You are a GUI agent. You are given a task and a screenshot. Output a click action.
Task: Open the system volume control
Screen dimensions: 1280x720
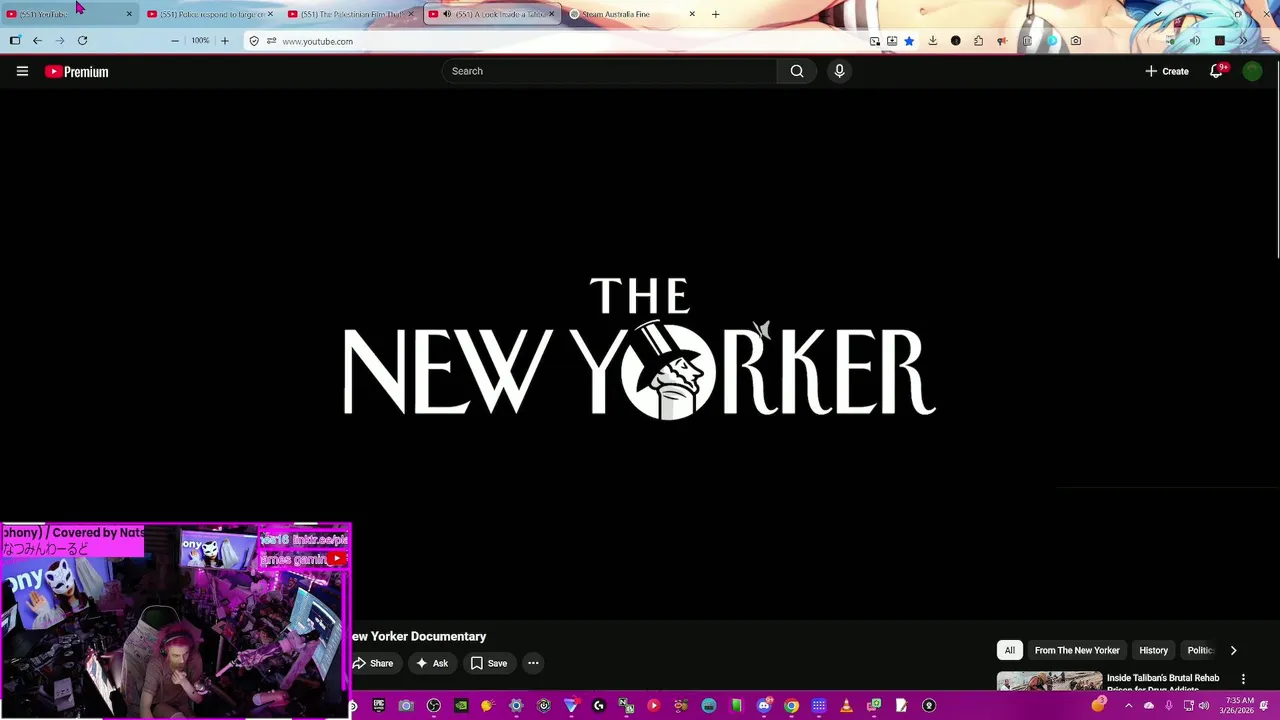click(x=1203, y=706)
